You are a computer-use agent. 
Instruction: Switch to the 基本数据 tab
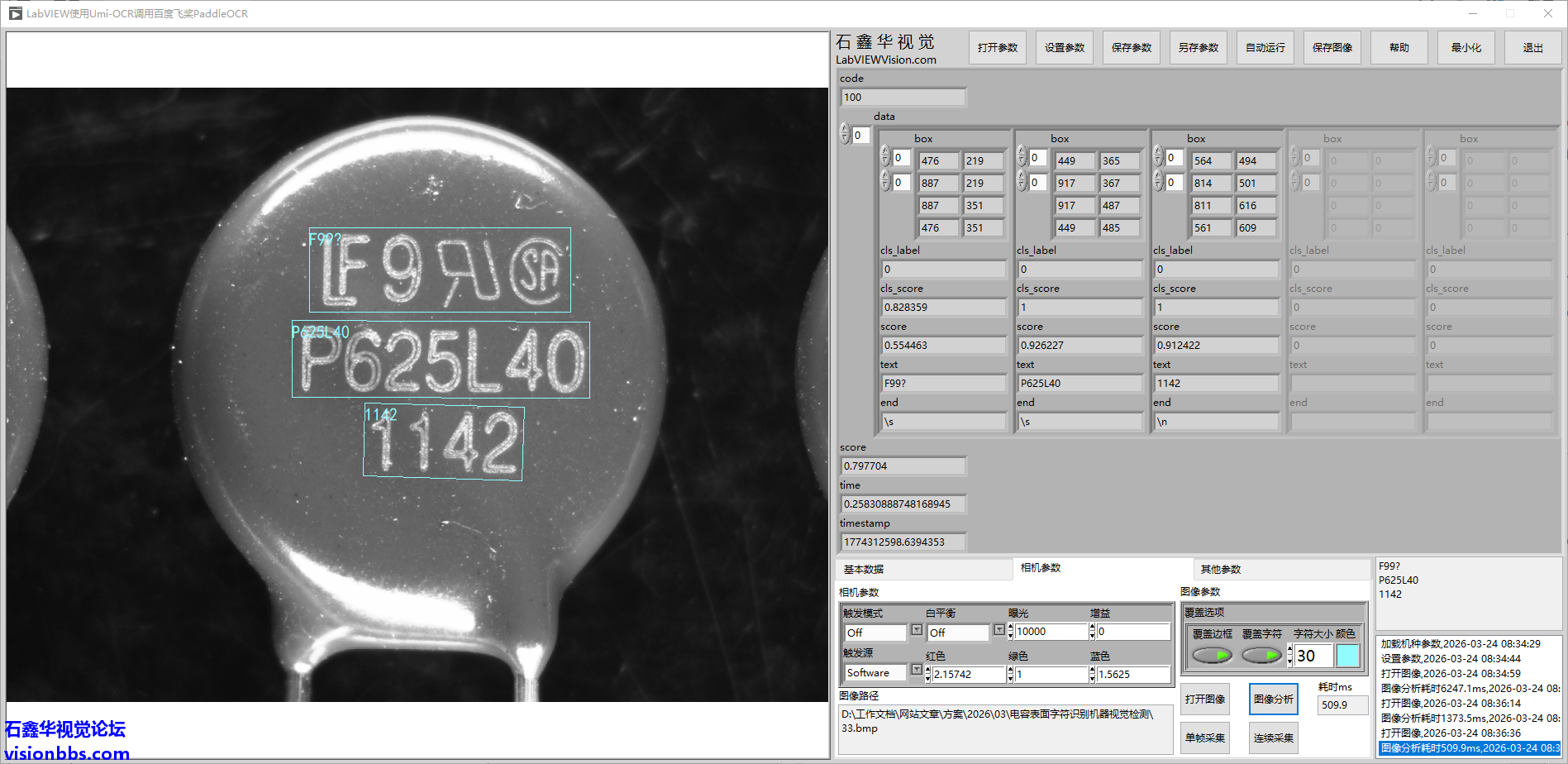(864, 569)
